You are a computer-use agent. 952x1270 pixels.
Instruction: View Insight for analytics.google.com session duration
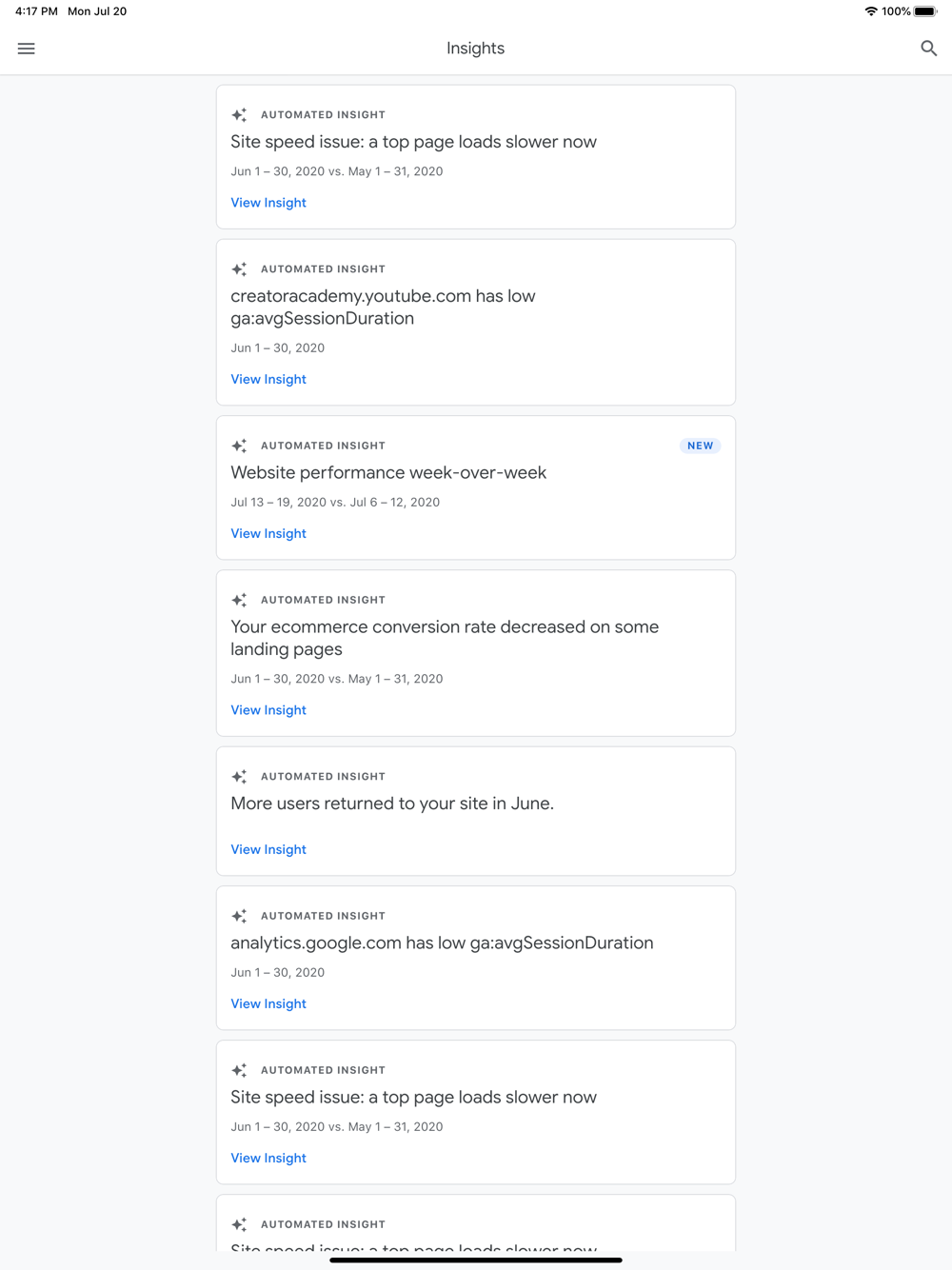click(x=268, y=1003)
